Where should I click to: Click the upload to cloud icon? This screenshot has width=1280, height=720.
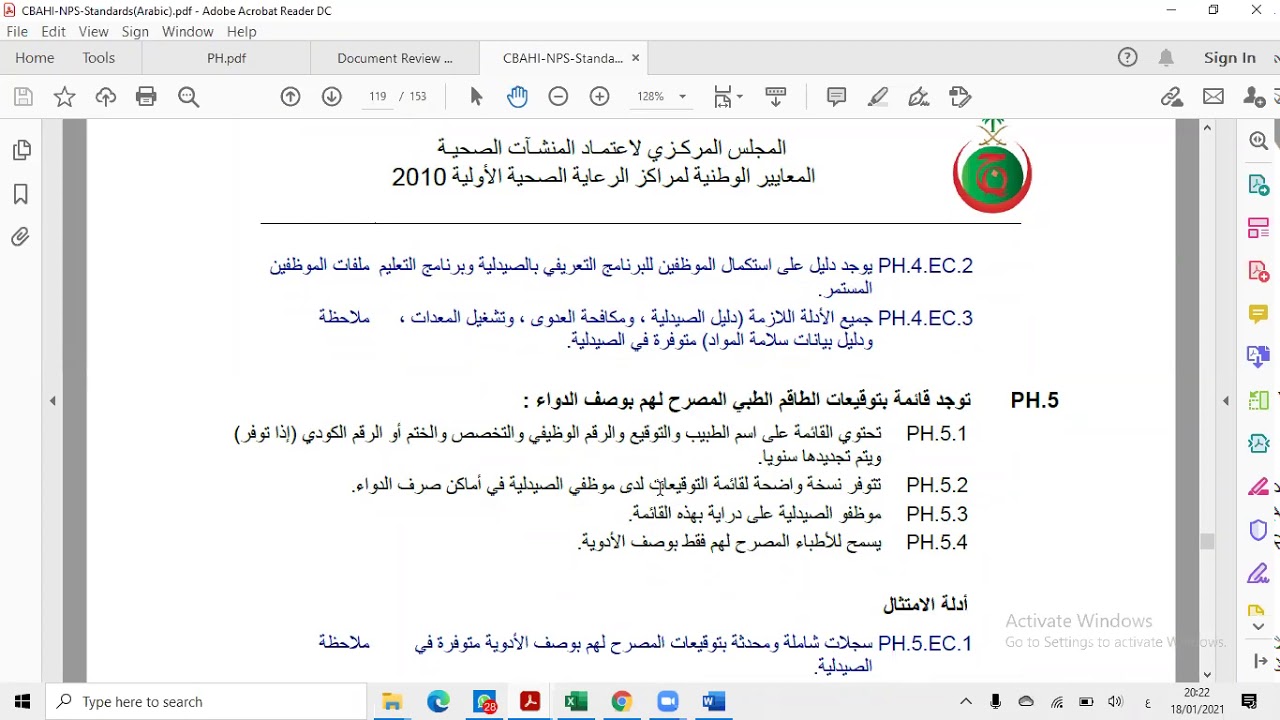pyautogui.click(x=105, y=97)
